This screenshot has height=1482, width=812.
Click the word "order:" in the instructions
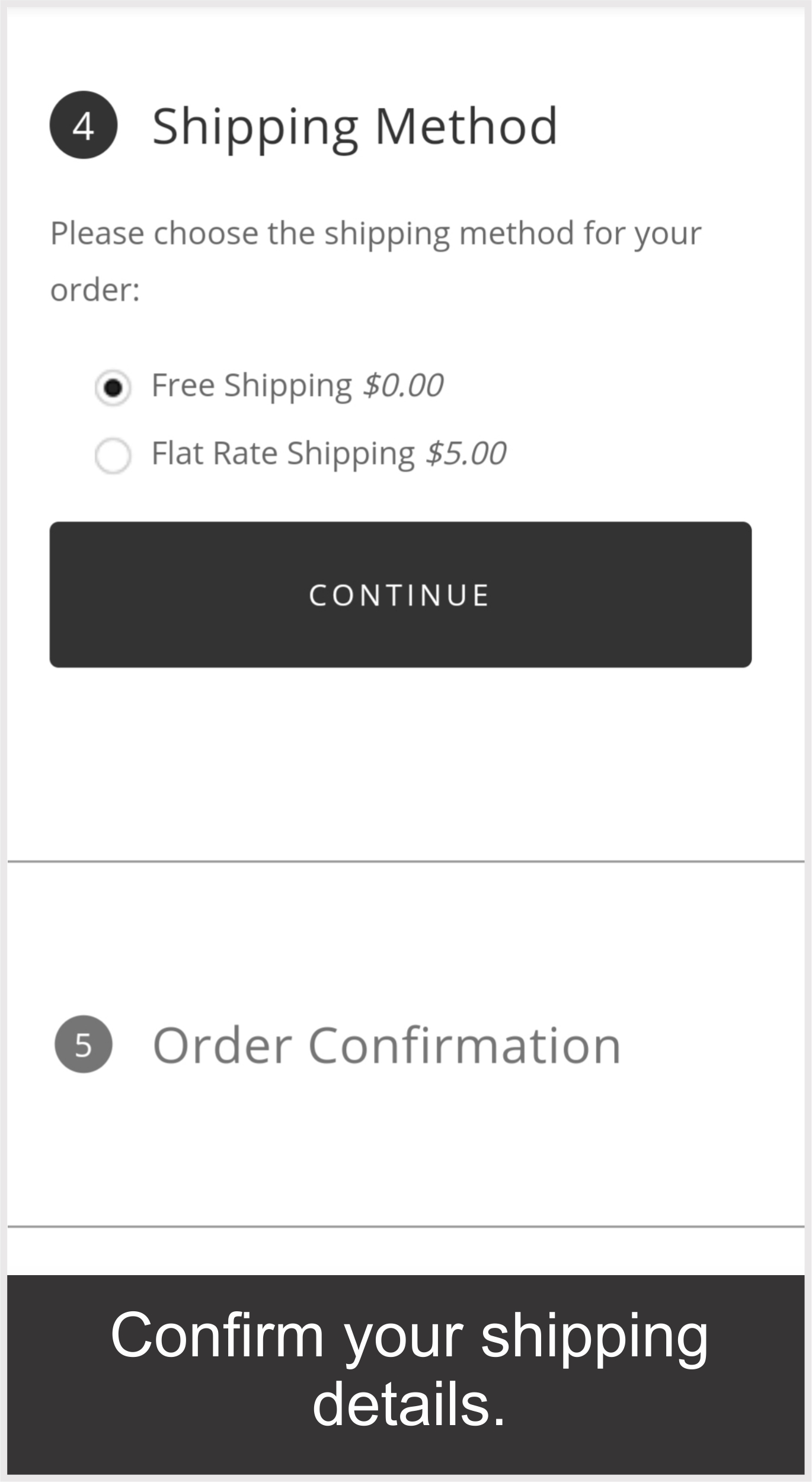point(95,290)
